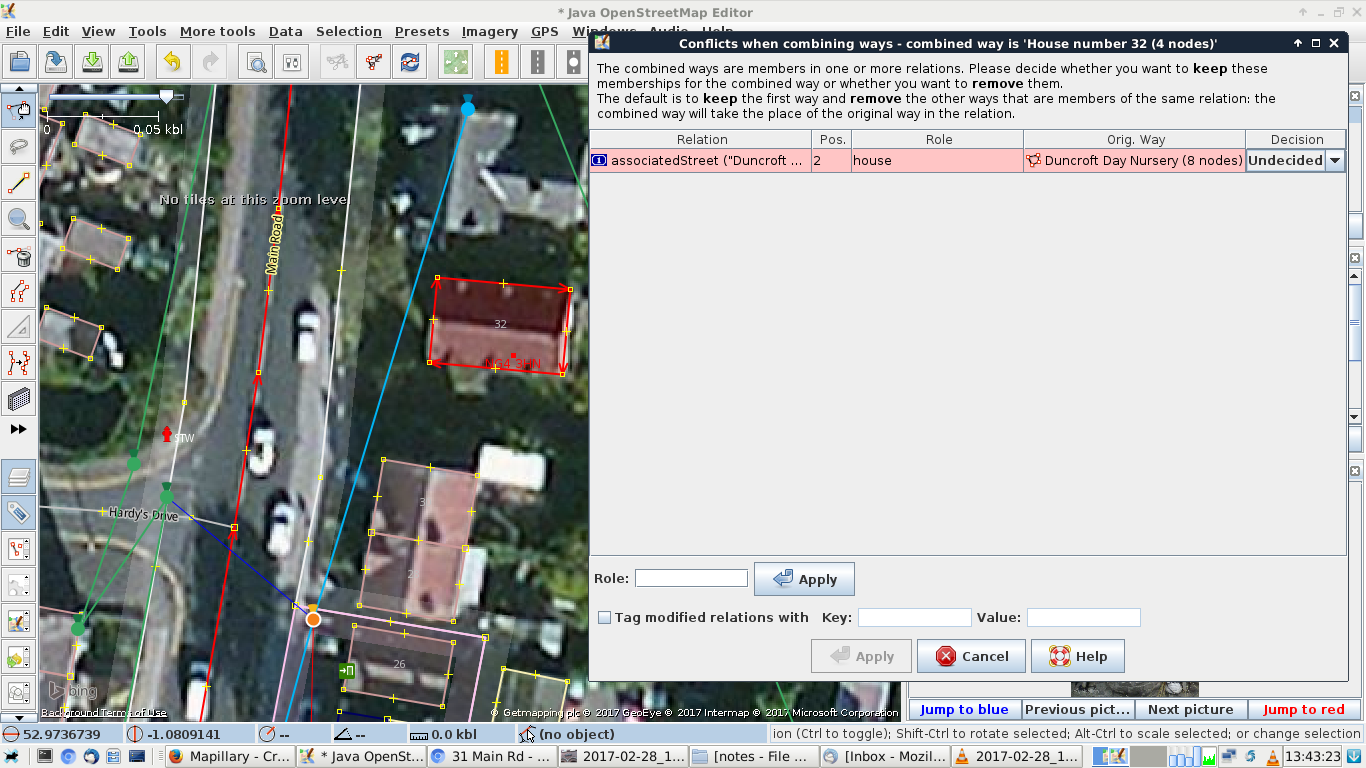Upload changes with green up arrow
Viewport: 1366px width, 768px height.
128,62
